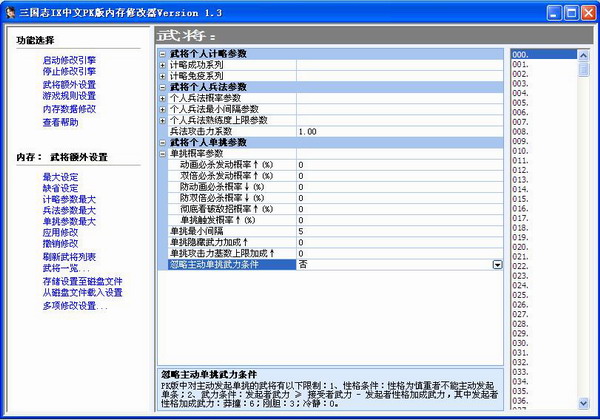Select general 000. in list
Screen dimensions: 600x420
(x=544, y=54)
